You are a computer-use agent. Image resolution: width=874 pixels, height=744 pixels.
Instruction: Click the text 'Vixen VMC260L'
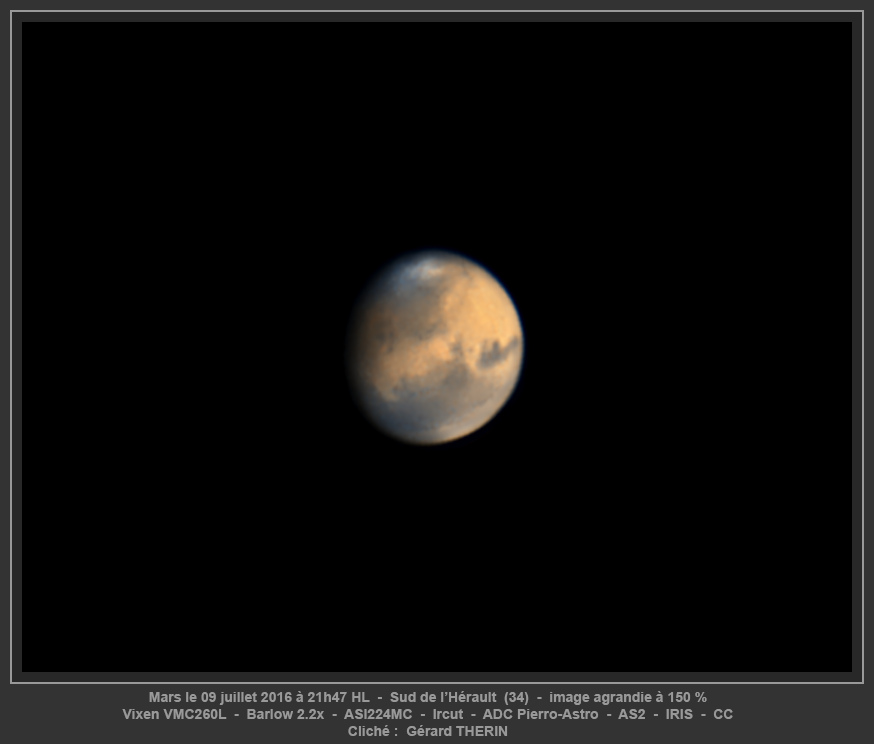point(174,714)
